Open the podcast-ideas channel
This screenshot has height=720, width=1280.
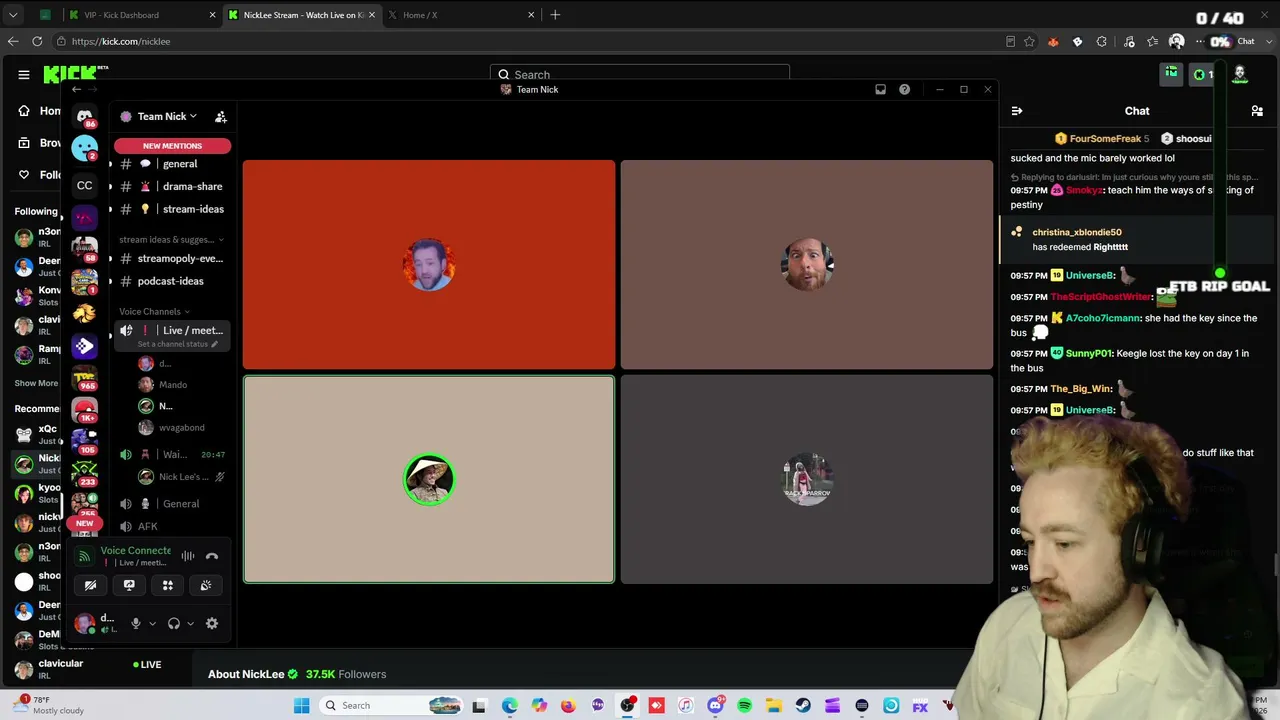[x=172, y=282]
